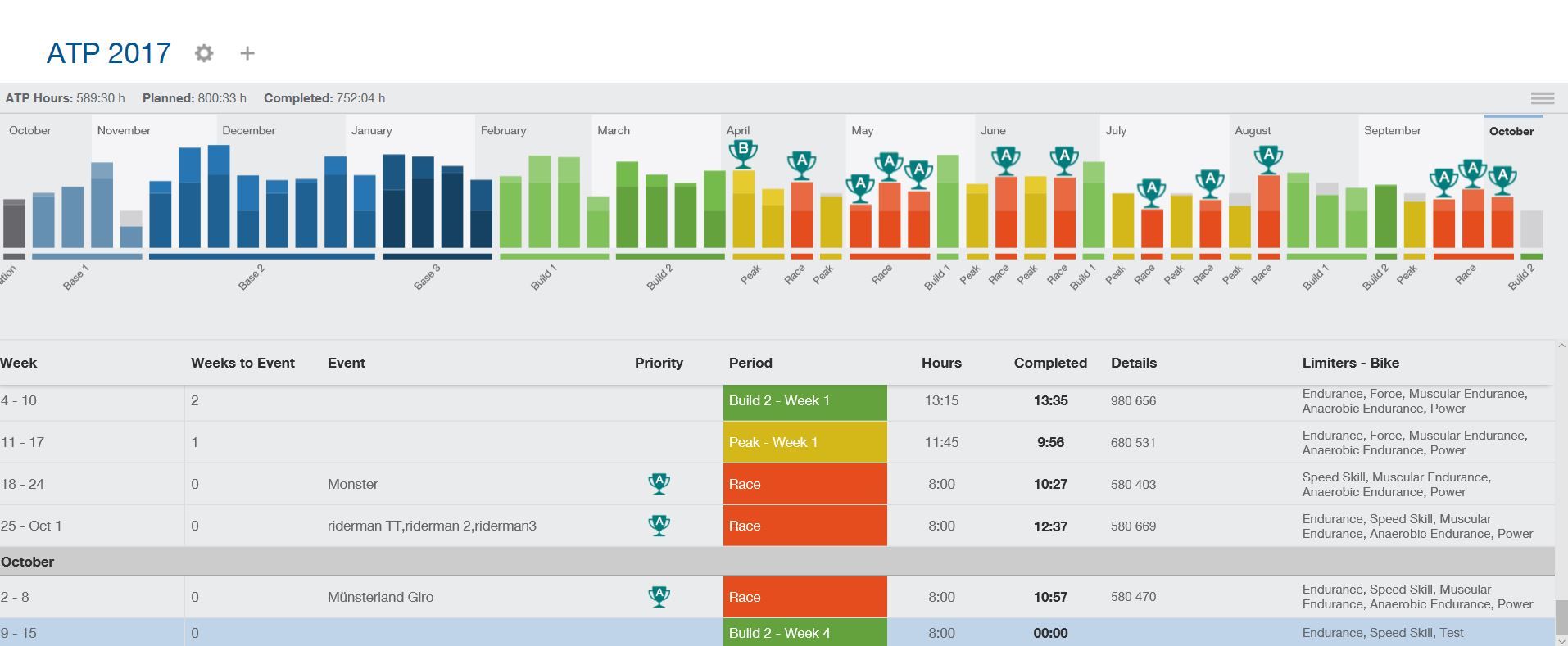
Task: Jump to February in the chart
Action: click(503, 130)
